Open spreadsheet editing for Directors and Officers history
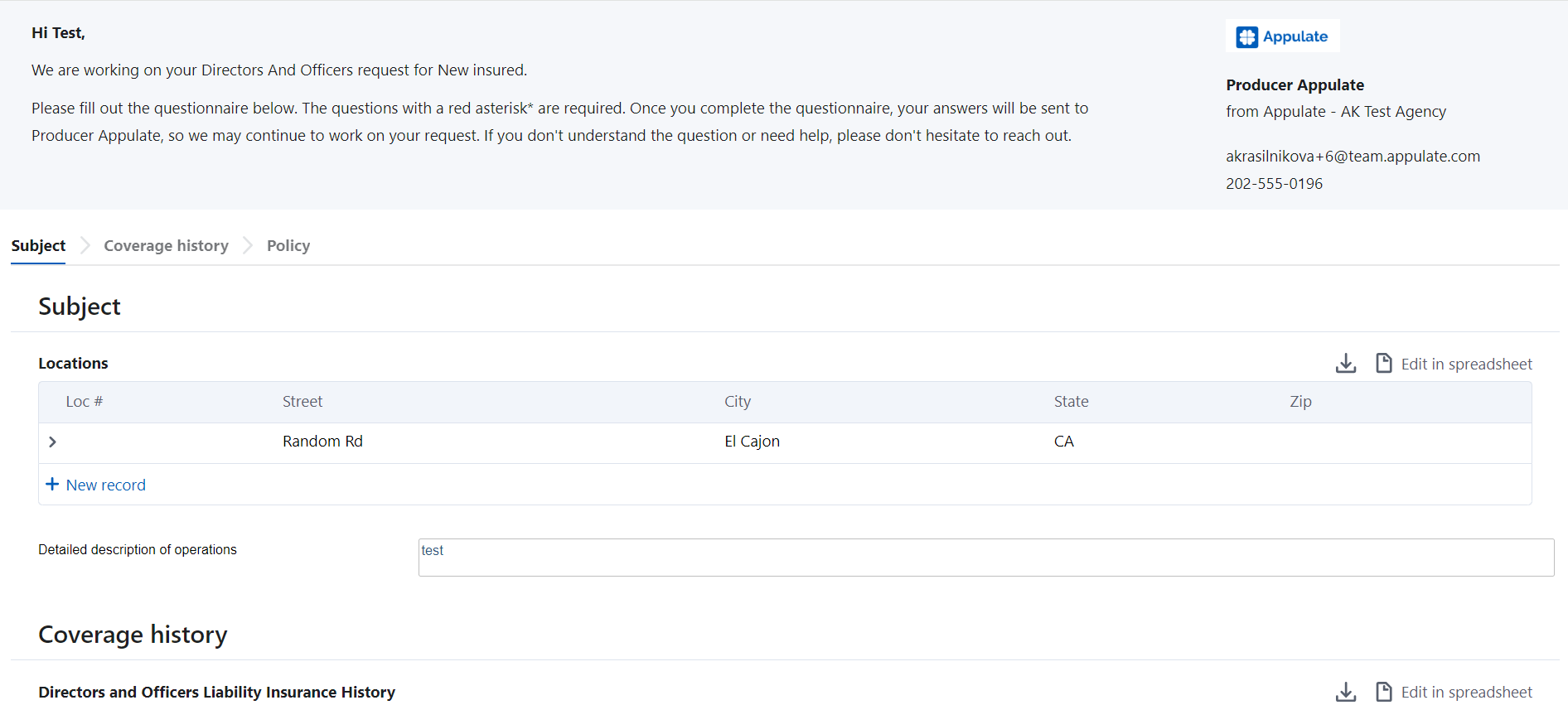Viewport: 1568px width, 705px height. pyautogui.click(x=1454, y=692)
